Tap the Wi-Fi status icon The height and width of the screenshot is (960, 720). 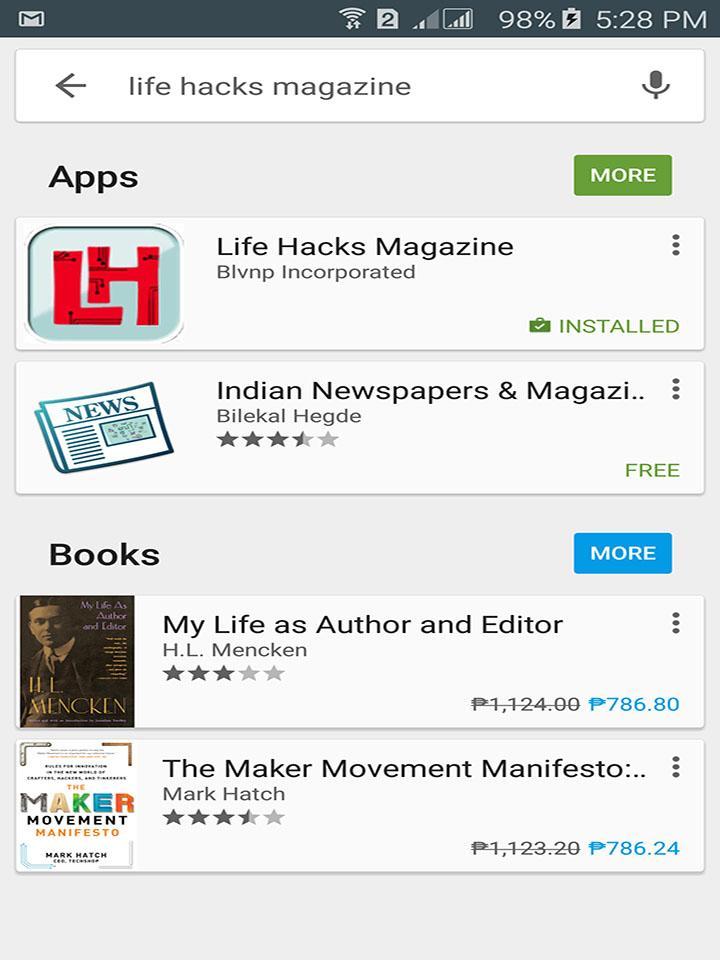[353, 19]
